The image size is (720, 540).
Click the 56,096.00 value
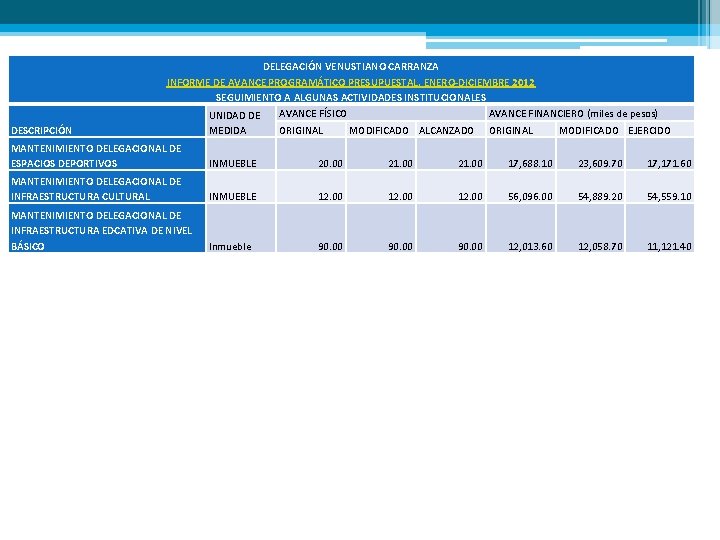[530, 197]
